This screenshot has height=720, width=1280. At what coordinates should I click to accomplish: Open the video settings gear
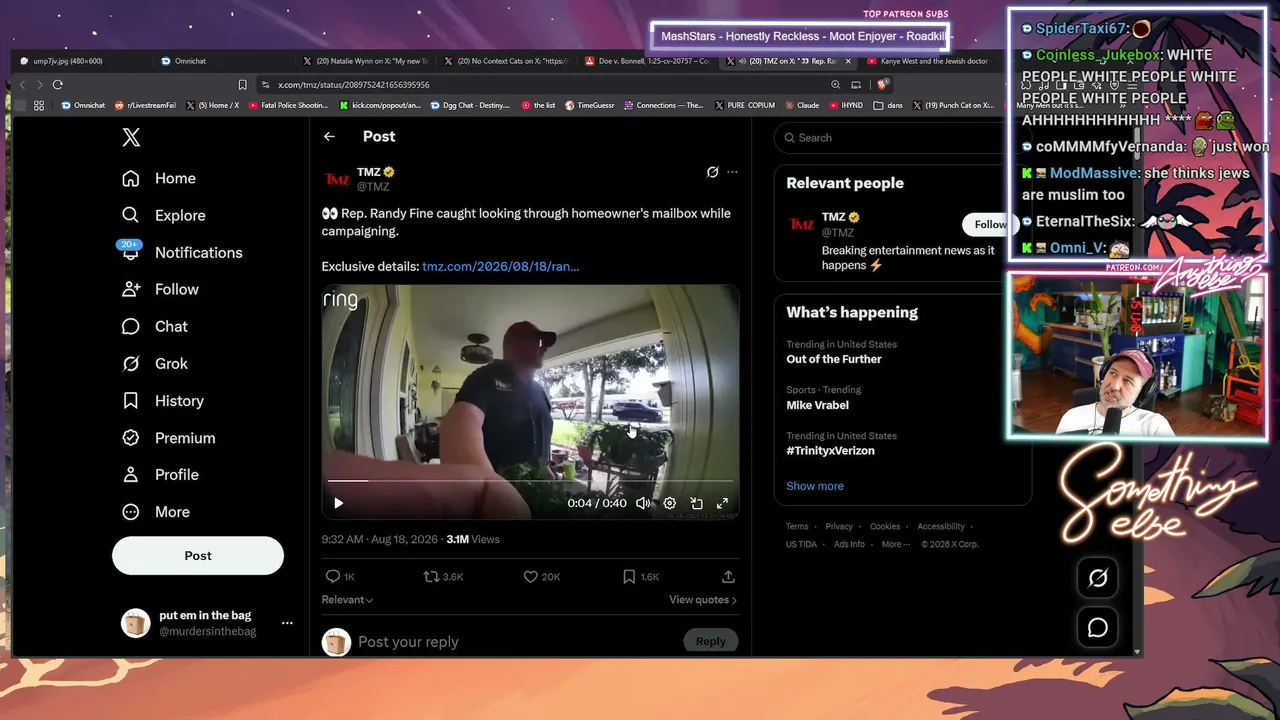(x=670, y=503)
